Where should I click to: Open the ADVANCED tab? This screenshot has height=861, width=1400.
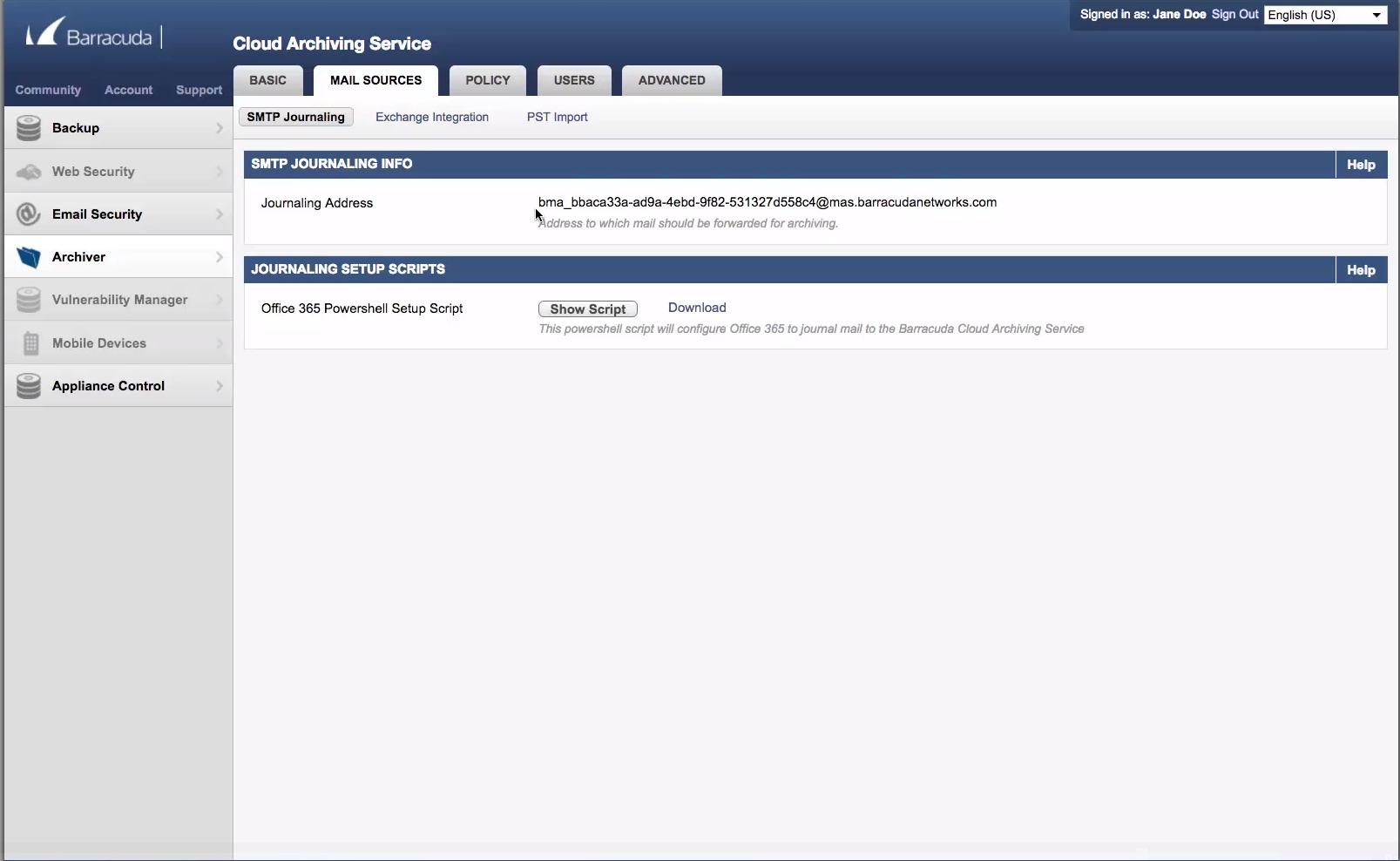[672, 80]
